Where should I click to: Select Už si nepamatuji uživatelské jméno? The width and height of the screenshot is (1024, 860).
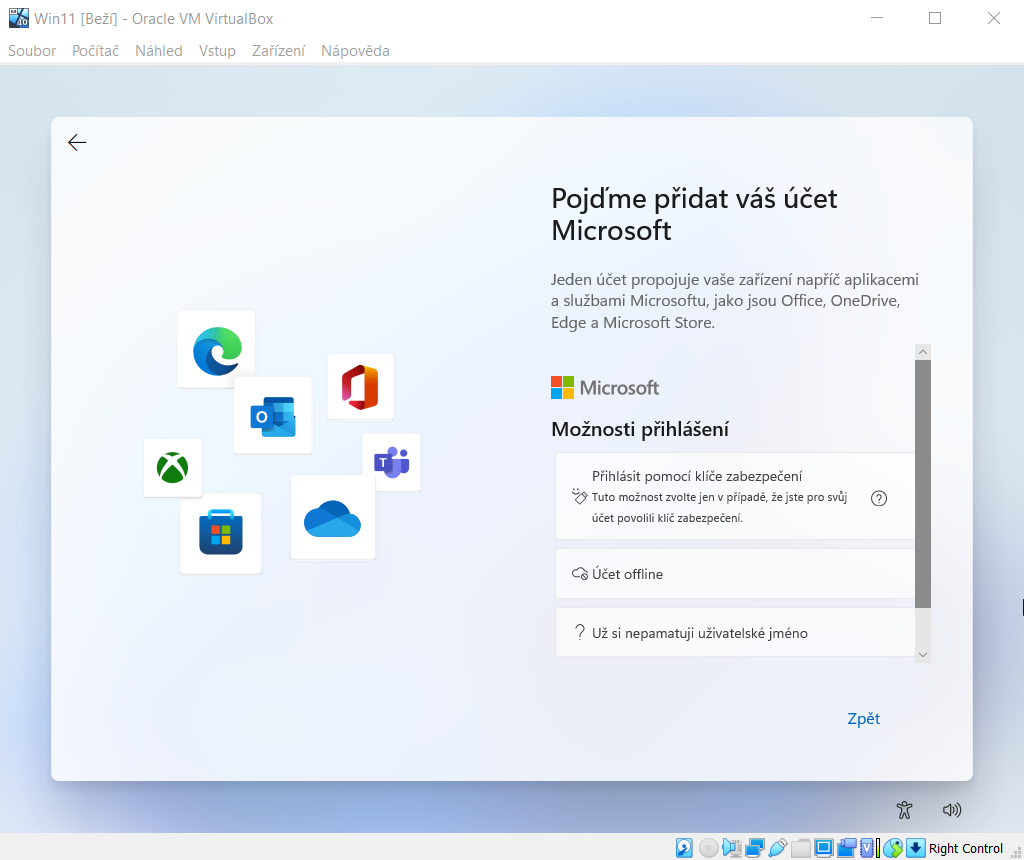coord(735,633)
